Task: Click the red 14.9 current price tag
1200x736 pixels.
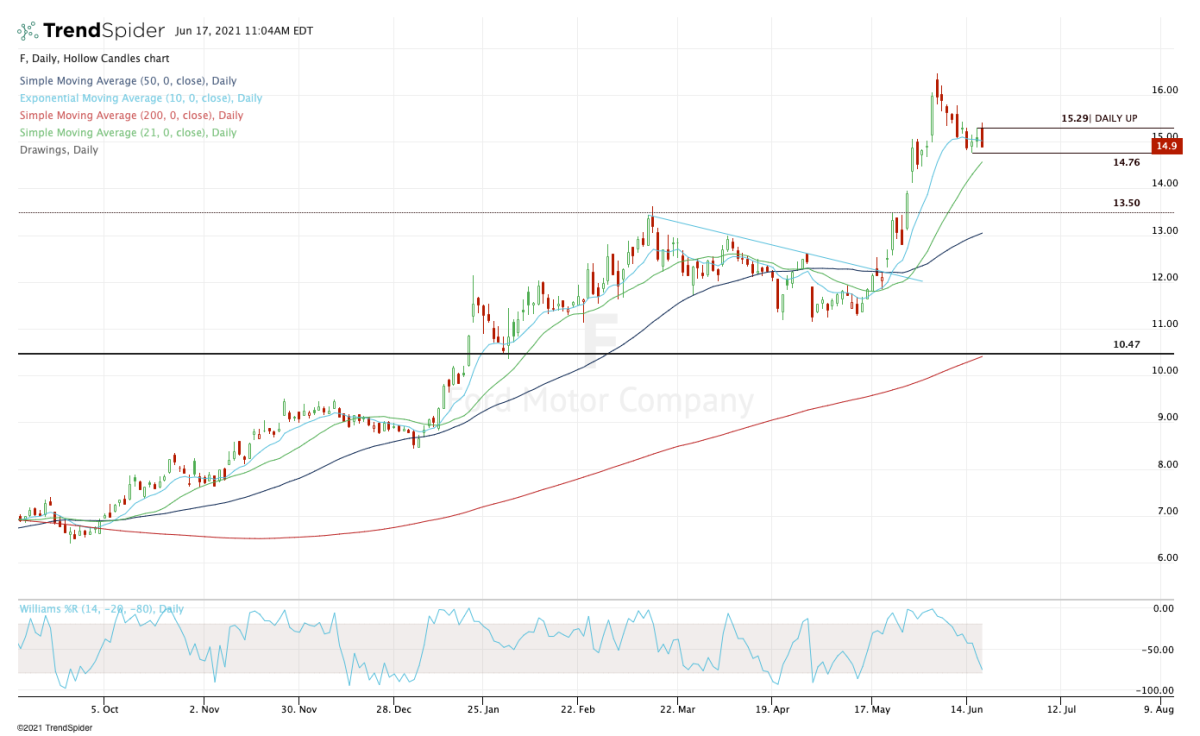Action: point(1165,146)
